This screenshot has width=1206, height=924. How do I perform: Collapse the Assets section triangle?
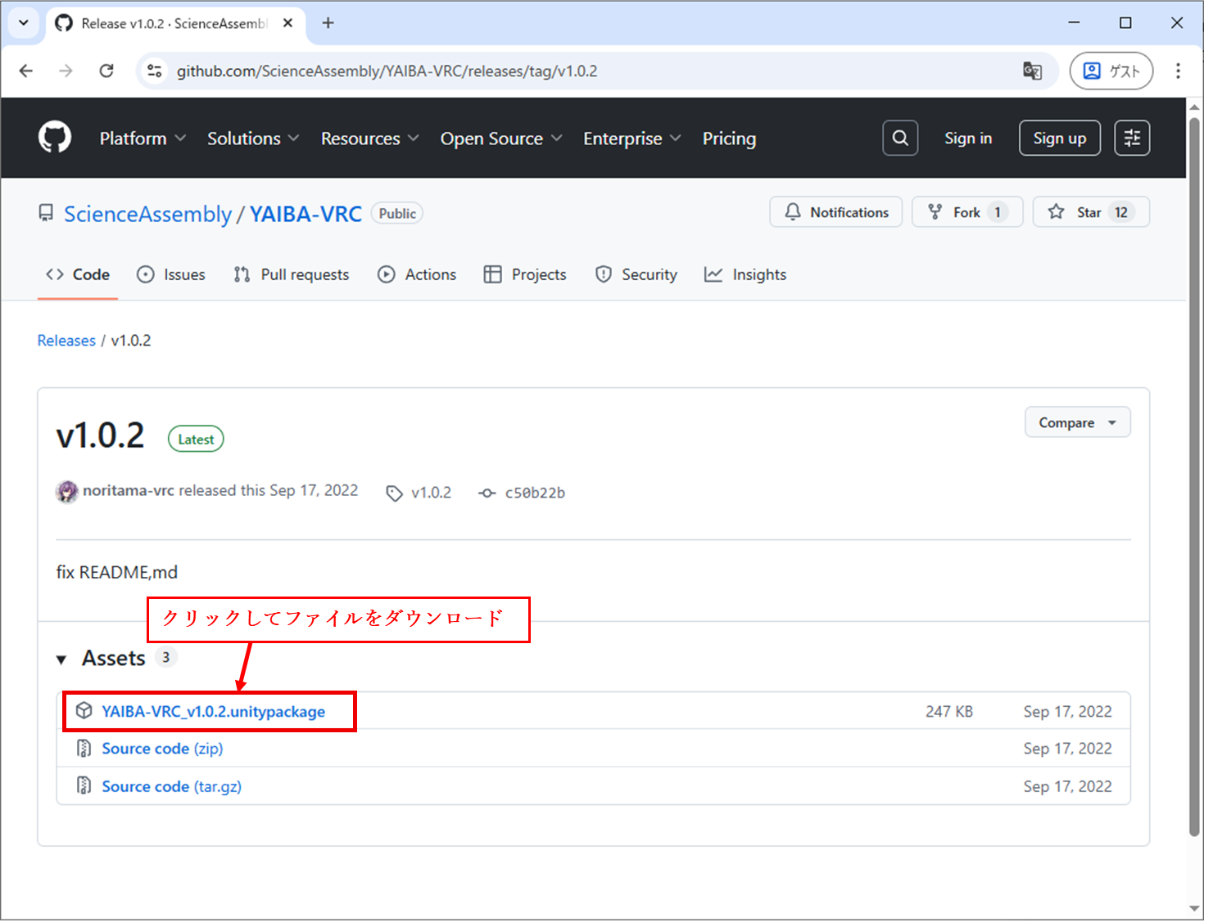[x=62, y=659]
